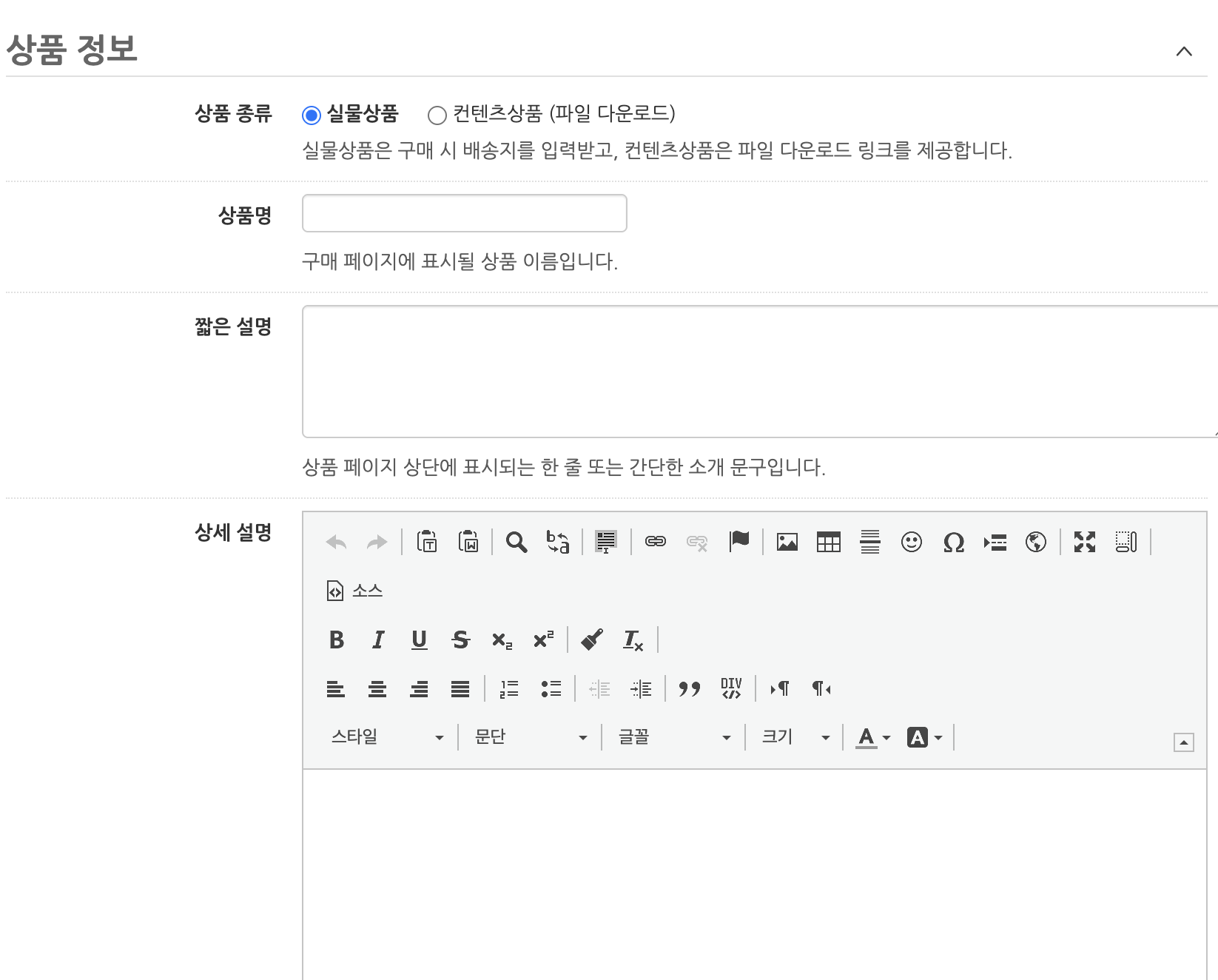Viewport: 1218px width, 980px height.
Task: Set text direction left to right
Action: click(x=780, y=689)
